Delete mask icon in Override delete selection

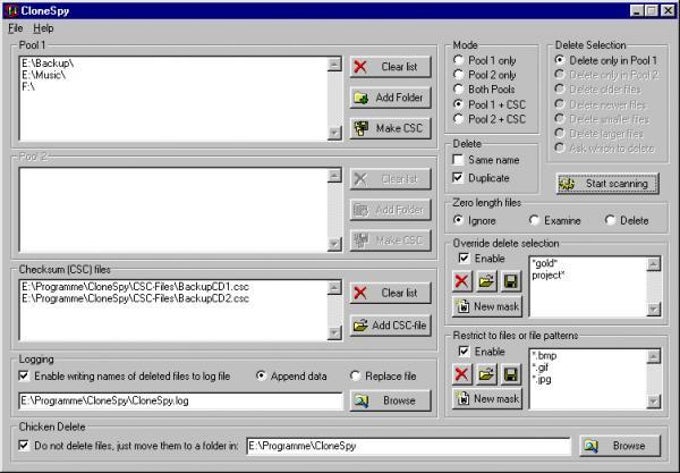click(462, 281)
